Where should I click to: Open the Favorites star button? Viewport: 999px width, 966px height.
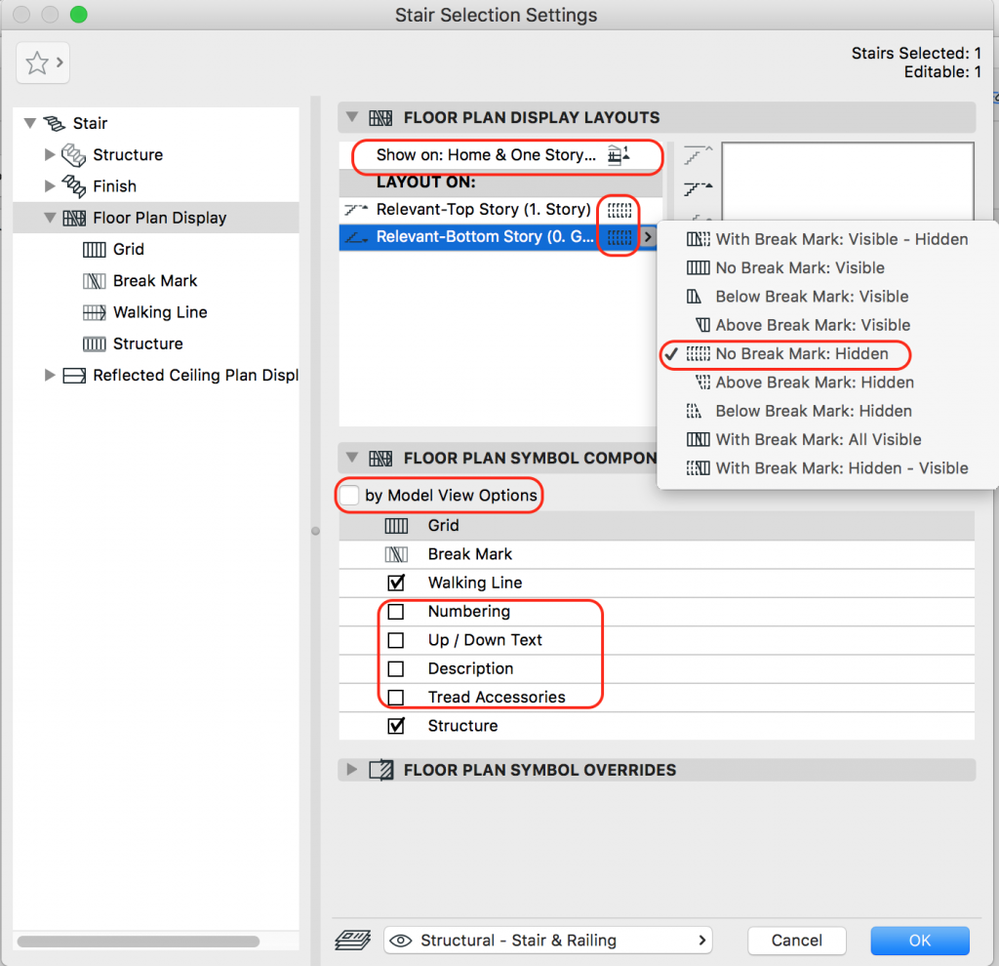click(43, 62)
